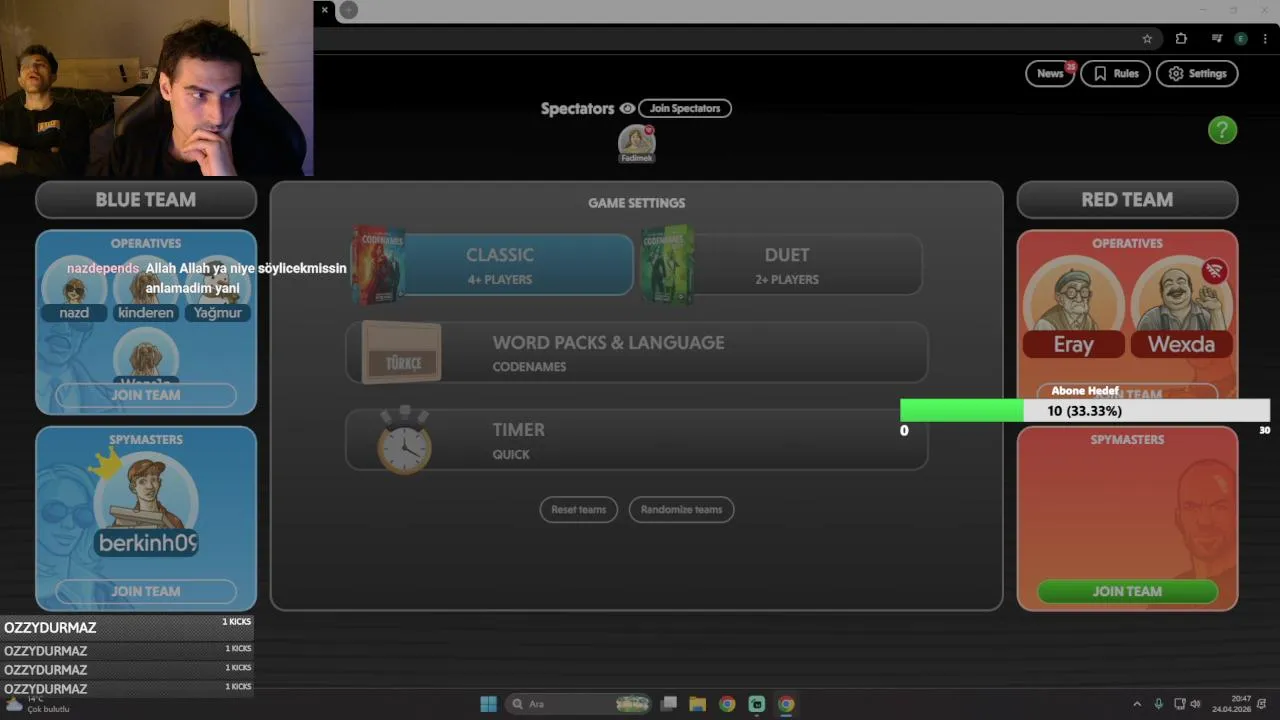Bookmark this page with the star icon
Viewport: 1280px width, 720px height.
[1147, 39]
